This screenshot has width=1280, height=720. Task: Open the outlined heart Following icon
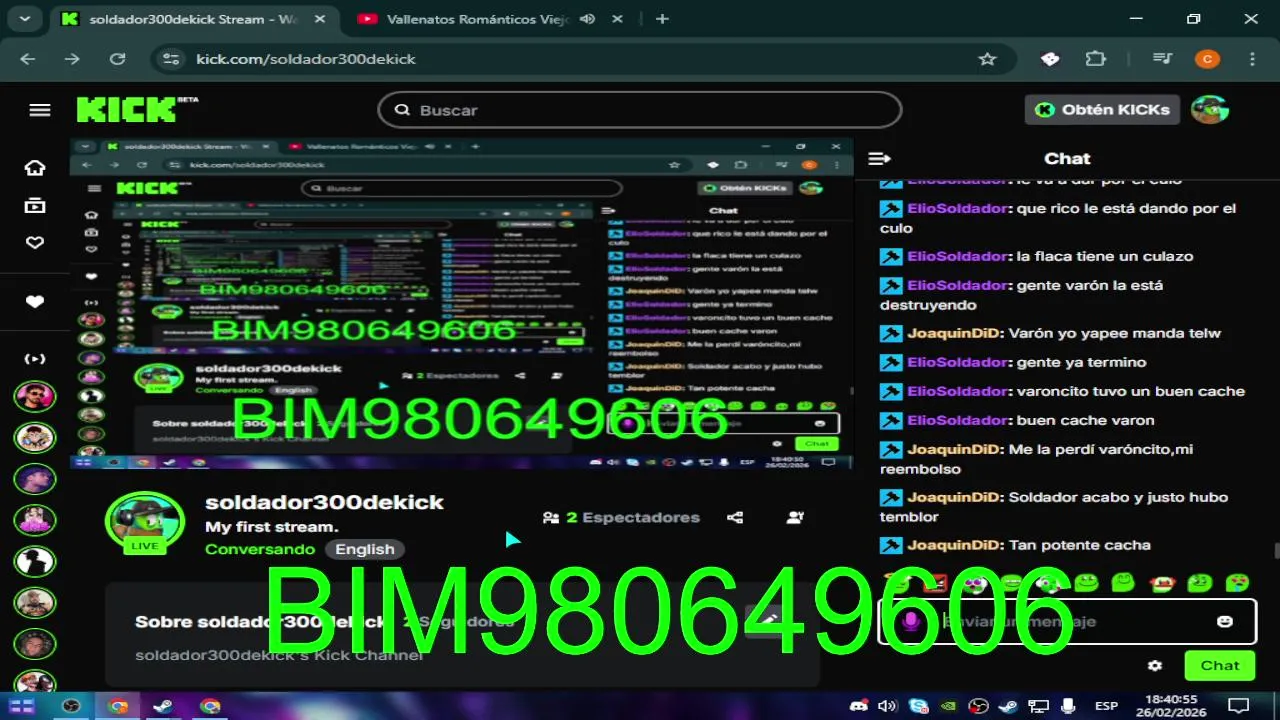[35, 243]
